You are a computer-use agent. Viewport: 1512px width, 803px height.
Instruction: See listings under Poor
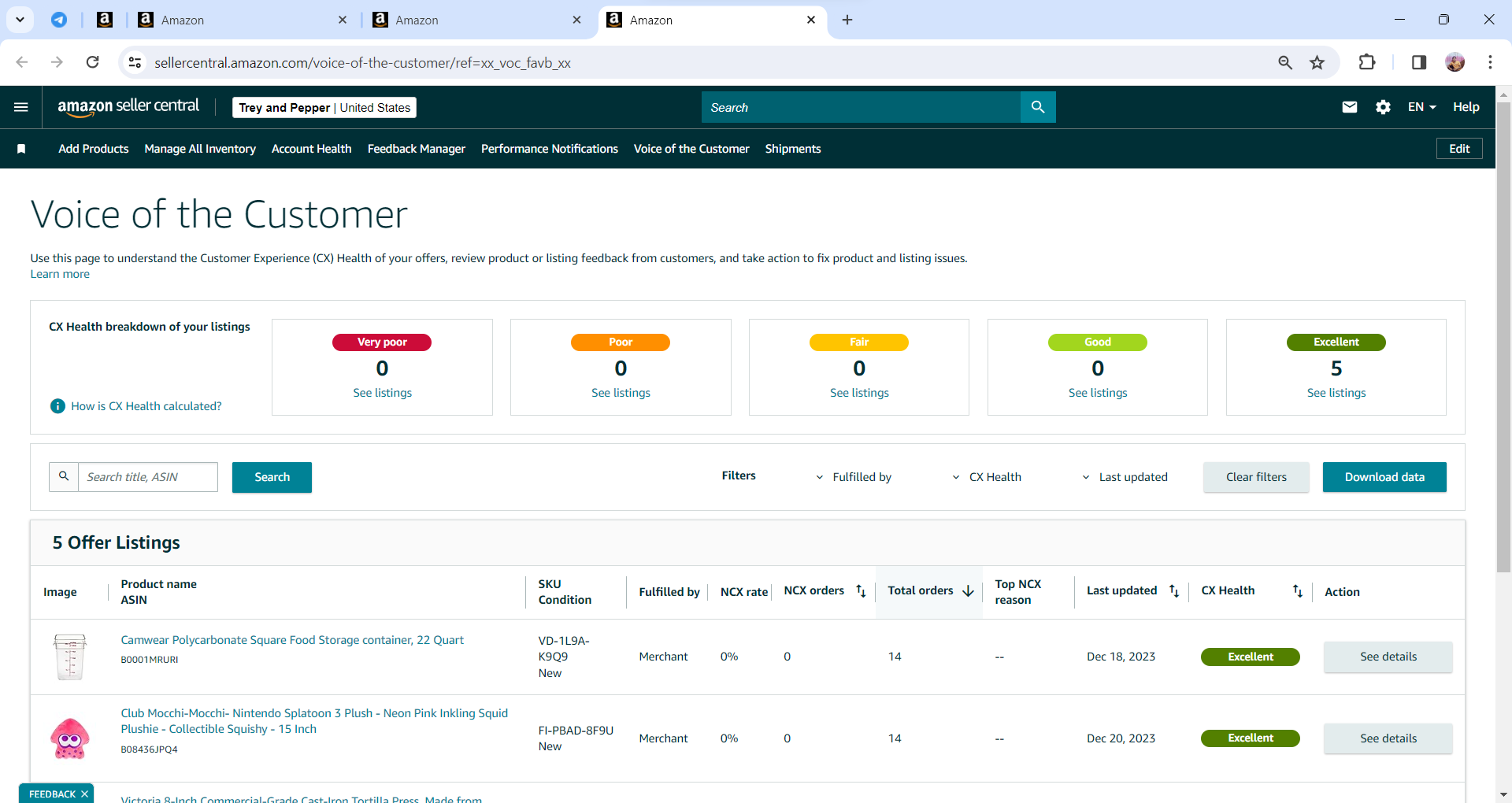pyautogui.click(x=621, y=393)
